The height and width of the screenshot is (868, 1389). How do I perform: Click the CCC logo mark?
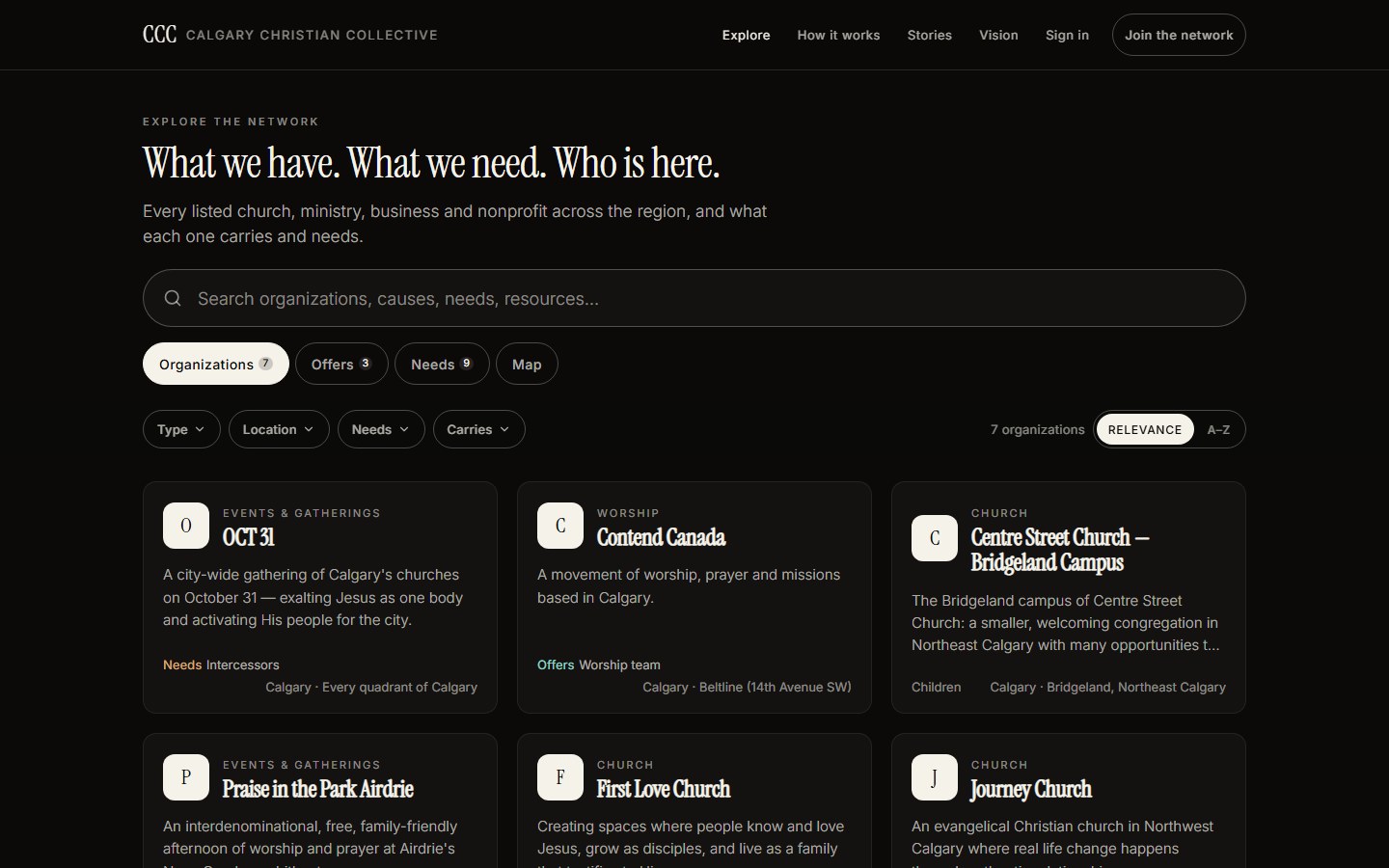pos(159,35)
